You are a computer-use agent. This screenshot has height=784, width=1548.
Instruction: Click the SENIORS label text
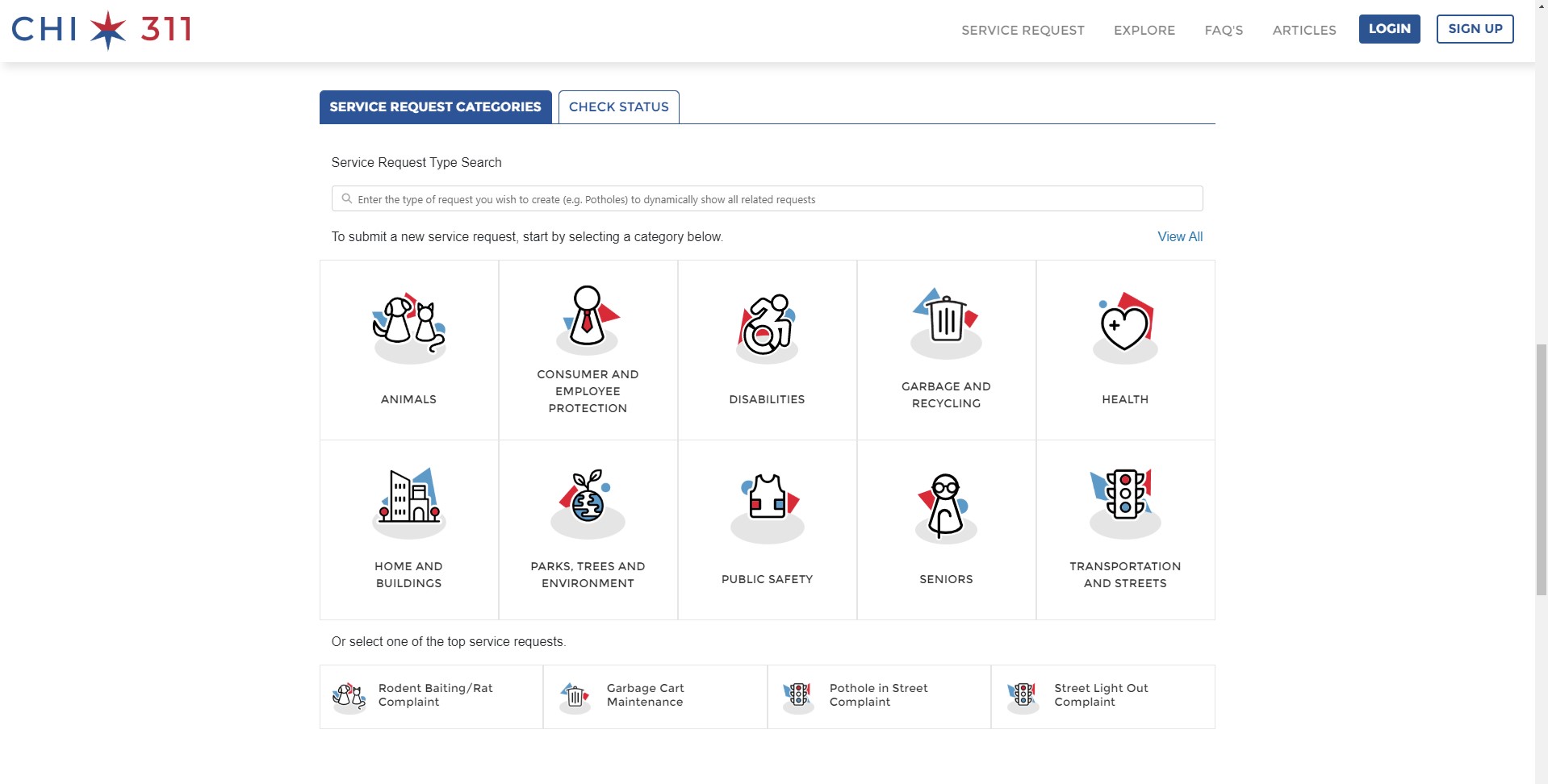coord(946,579)
